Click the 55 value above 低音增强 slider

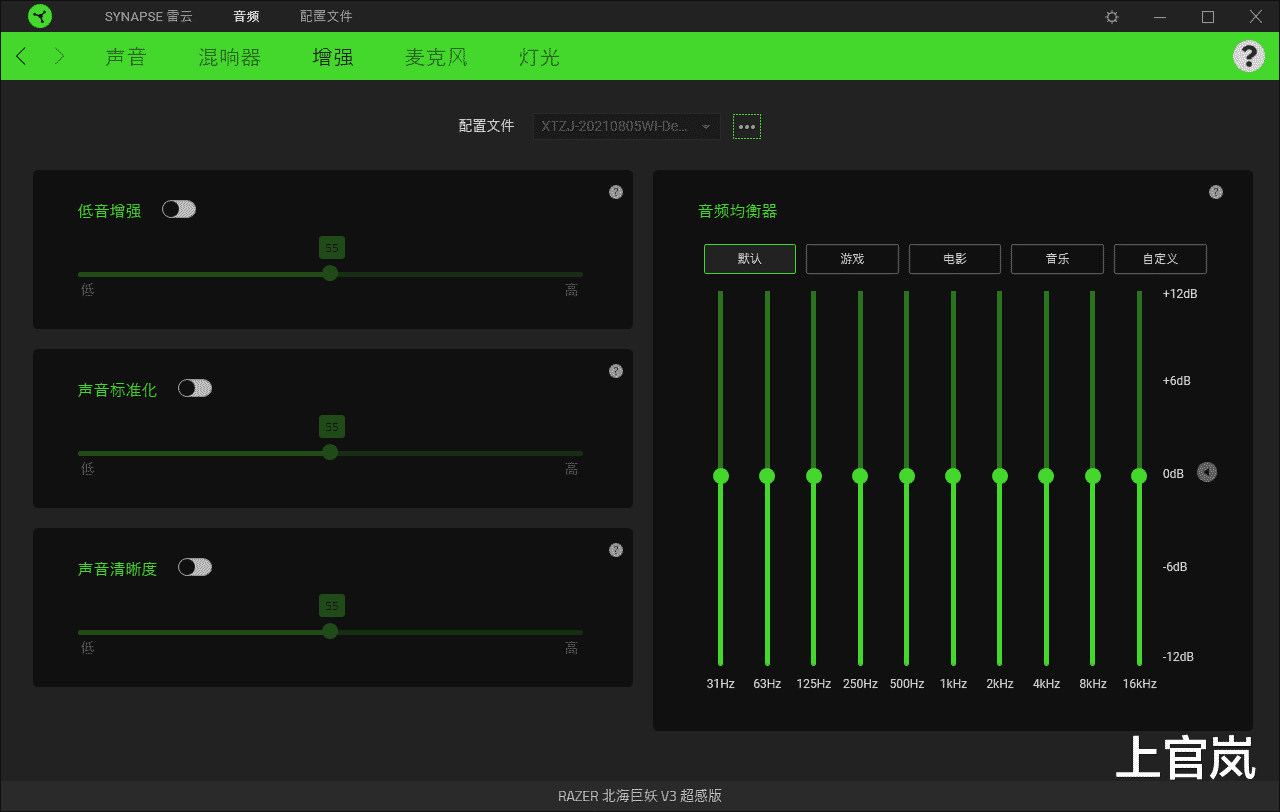point(332,248)
